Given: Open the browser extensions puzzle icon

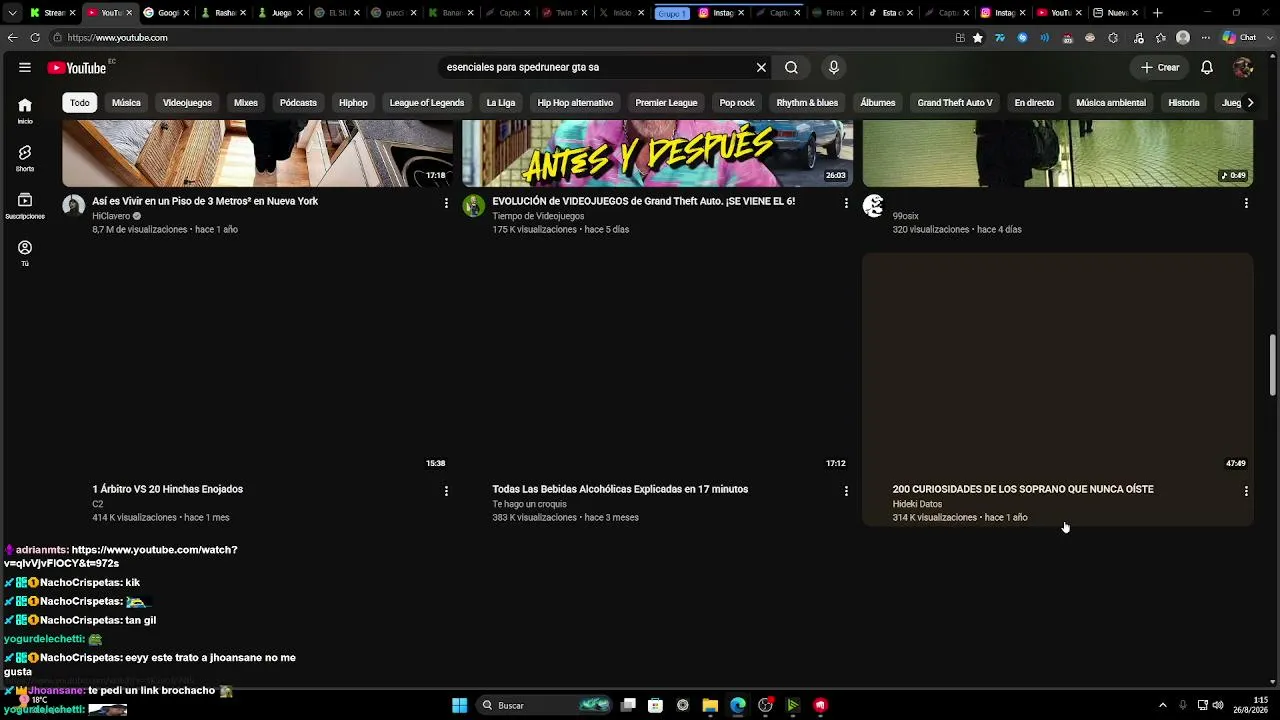Looking at the screenshot, I should point(1113,37).
